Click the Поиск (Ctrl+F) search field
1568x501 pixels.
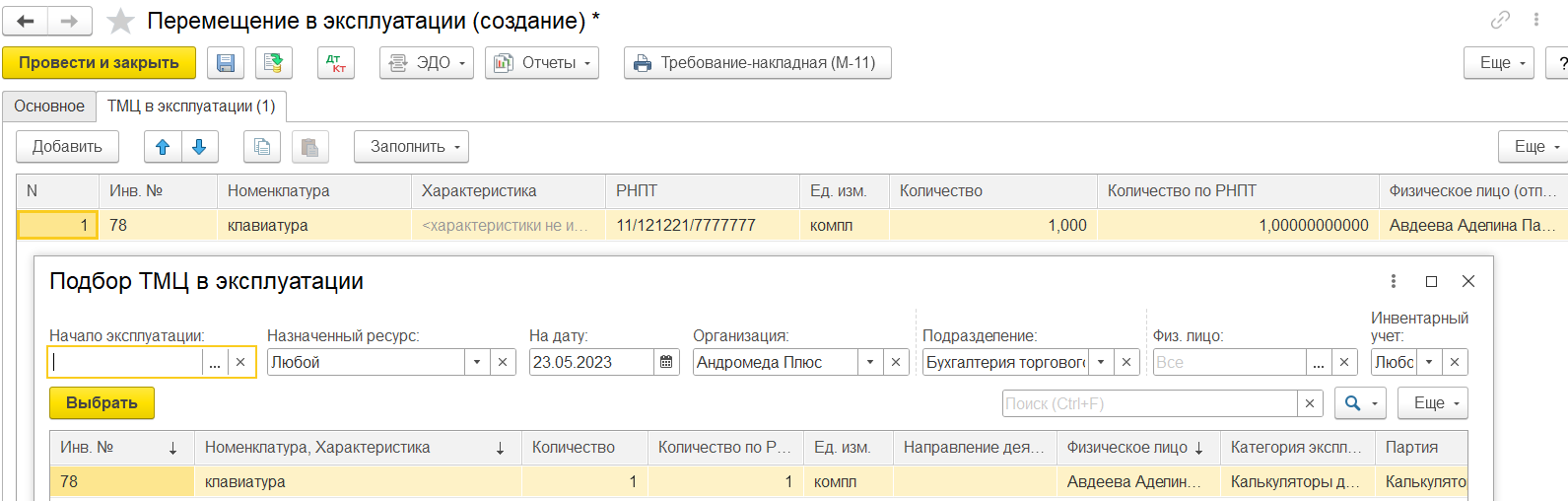(1149, 403)
